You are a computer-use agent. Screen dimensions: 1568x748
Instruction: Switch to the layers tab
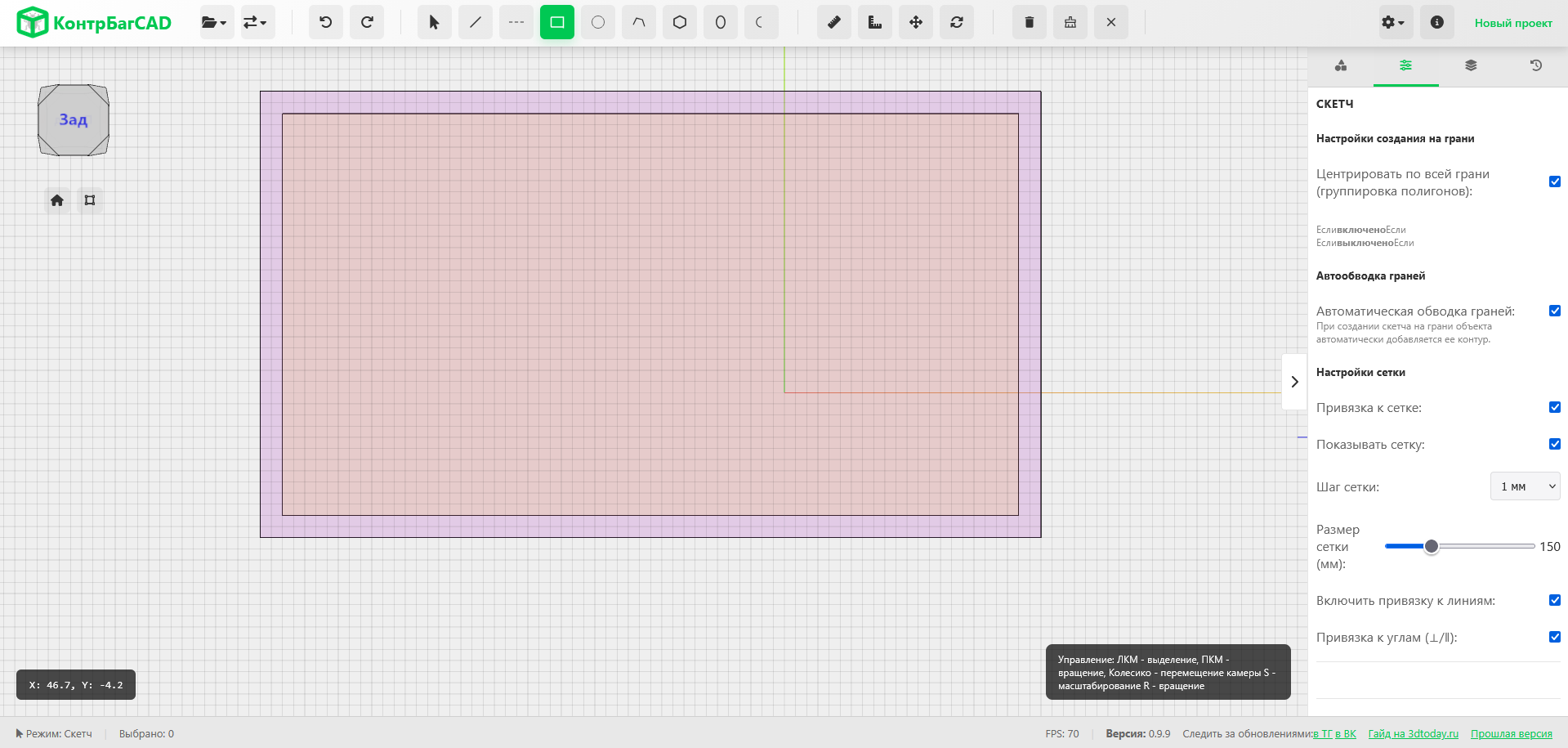(x=1471, y=65)
